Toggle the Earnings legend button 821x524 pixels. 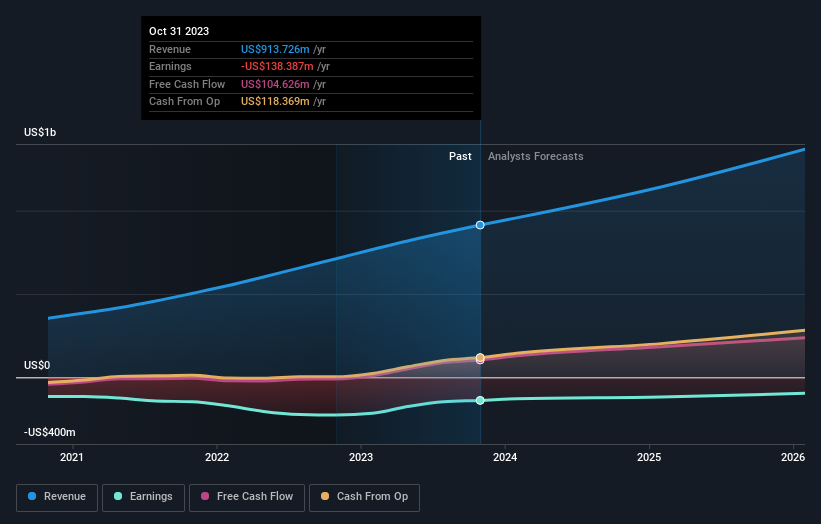coord(143,497)
